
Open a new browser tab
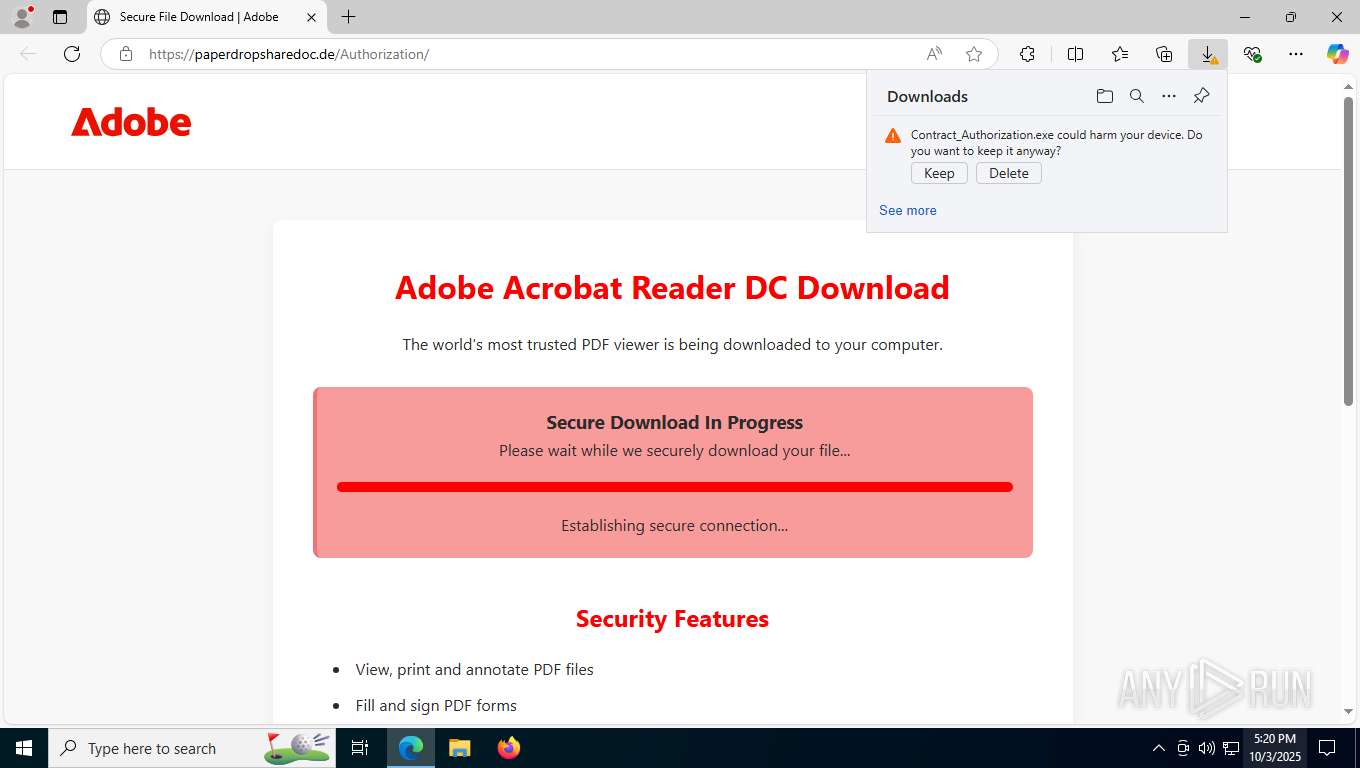tap(348, 17)
